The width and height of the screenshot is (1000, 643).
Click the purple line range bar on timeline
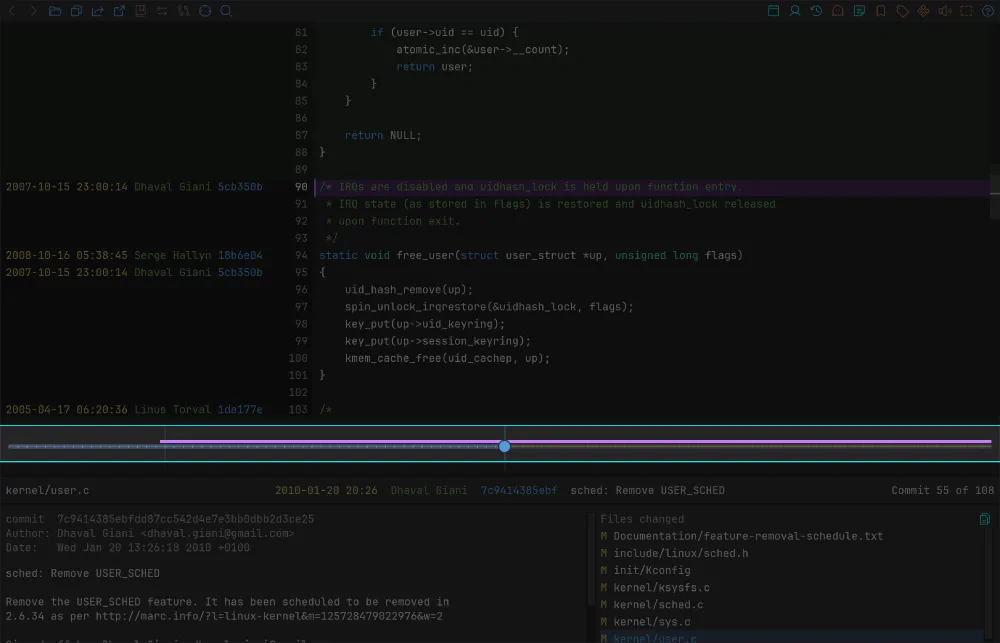coord(575,441)
